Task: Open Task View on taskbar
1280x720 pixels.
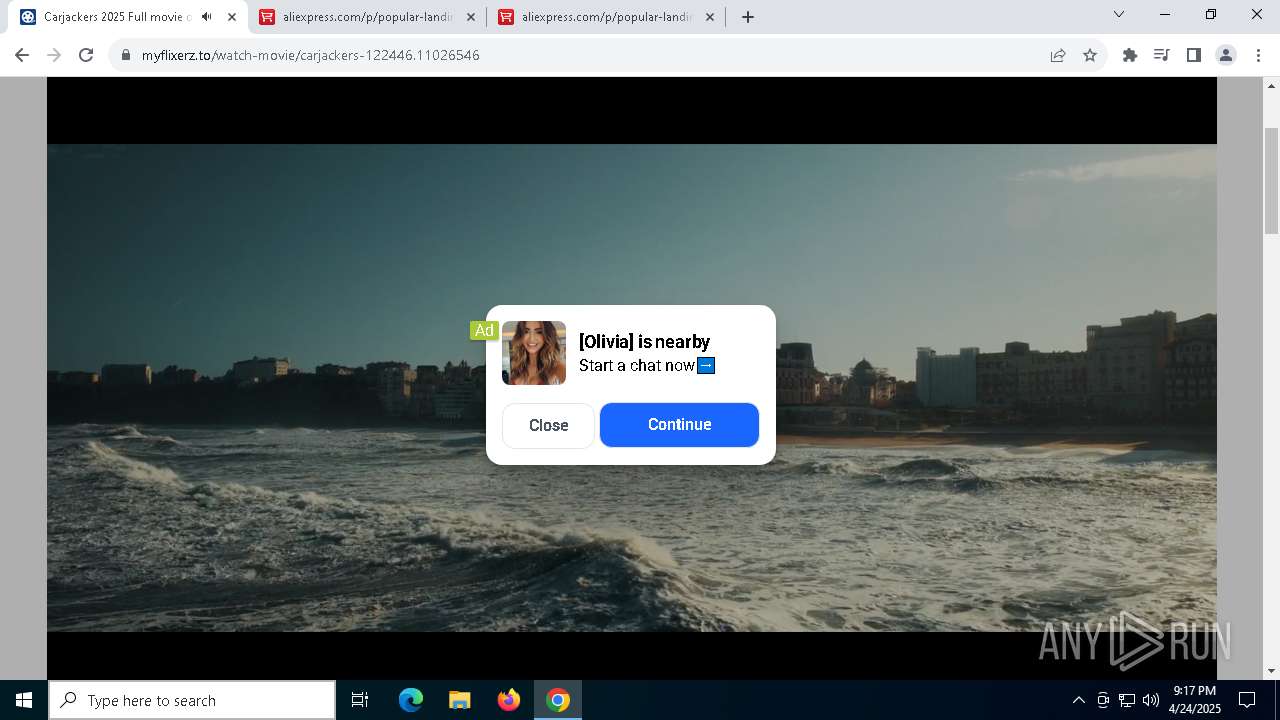Action: pos(360,700)
